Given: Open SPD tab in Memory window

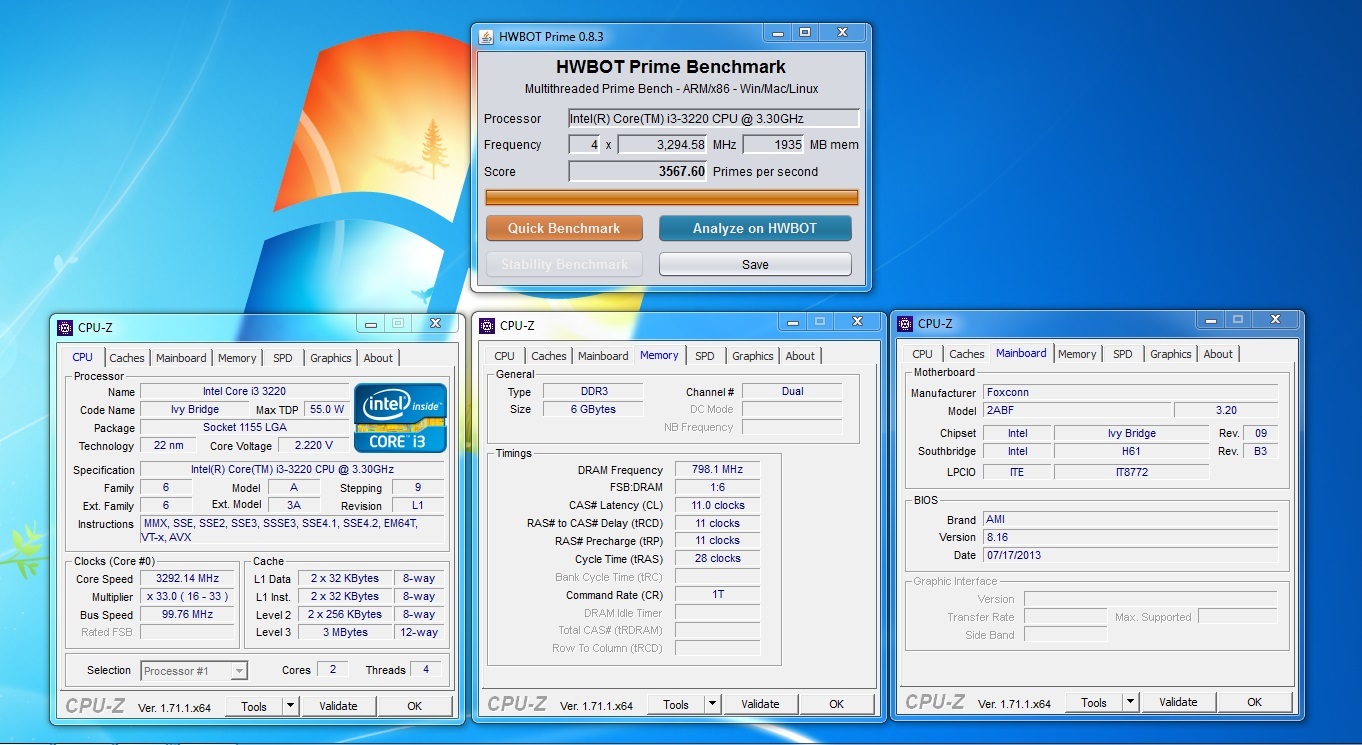Looking at the screenshot, I should click(705, 356).
